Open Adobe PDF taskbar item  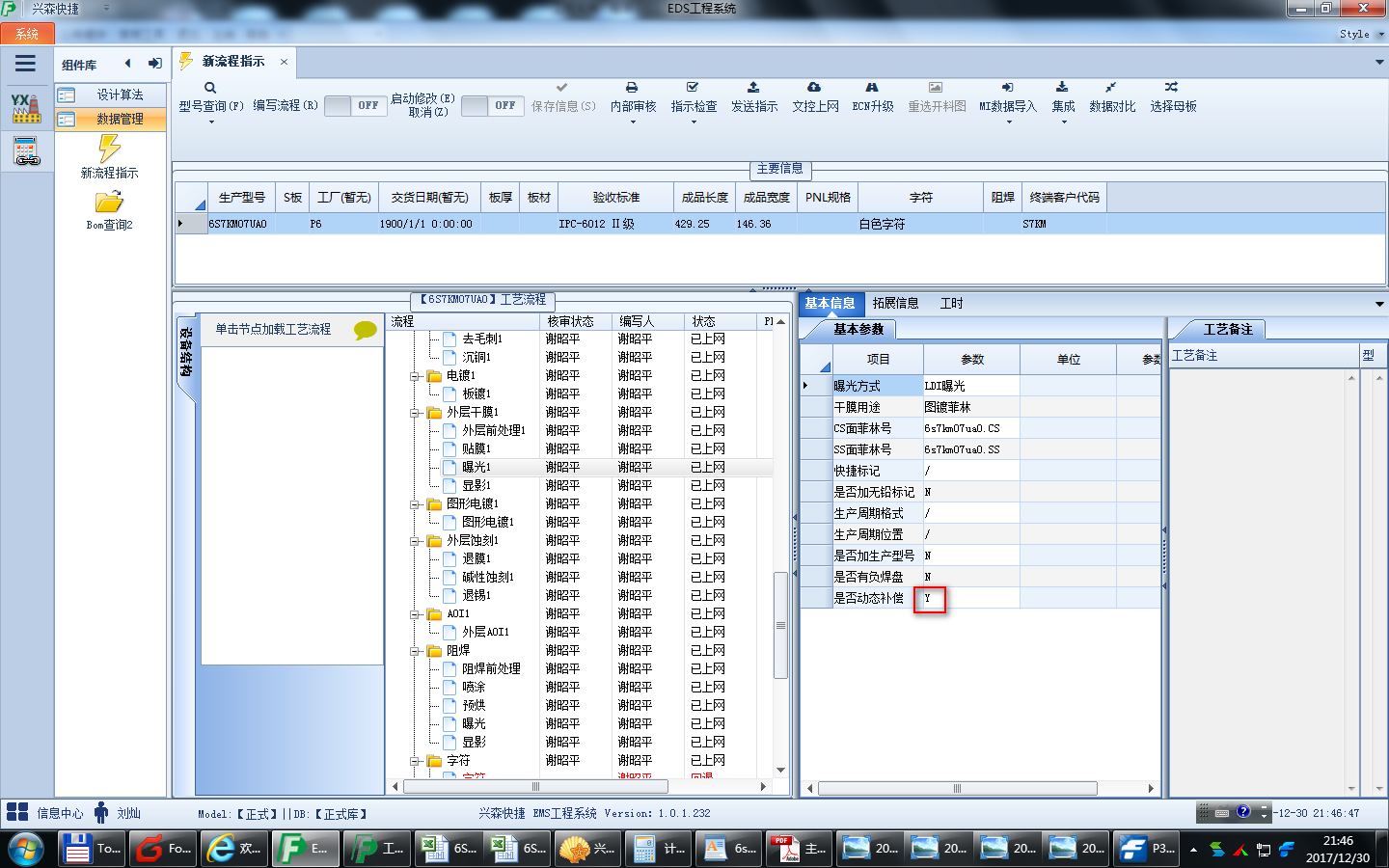797,849
